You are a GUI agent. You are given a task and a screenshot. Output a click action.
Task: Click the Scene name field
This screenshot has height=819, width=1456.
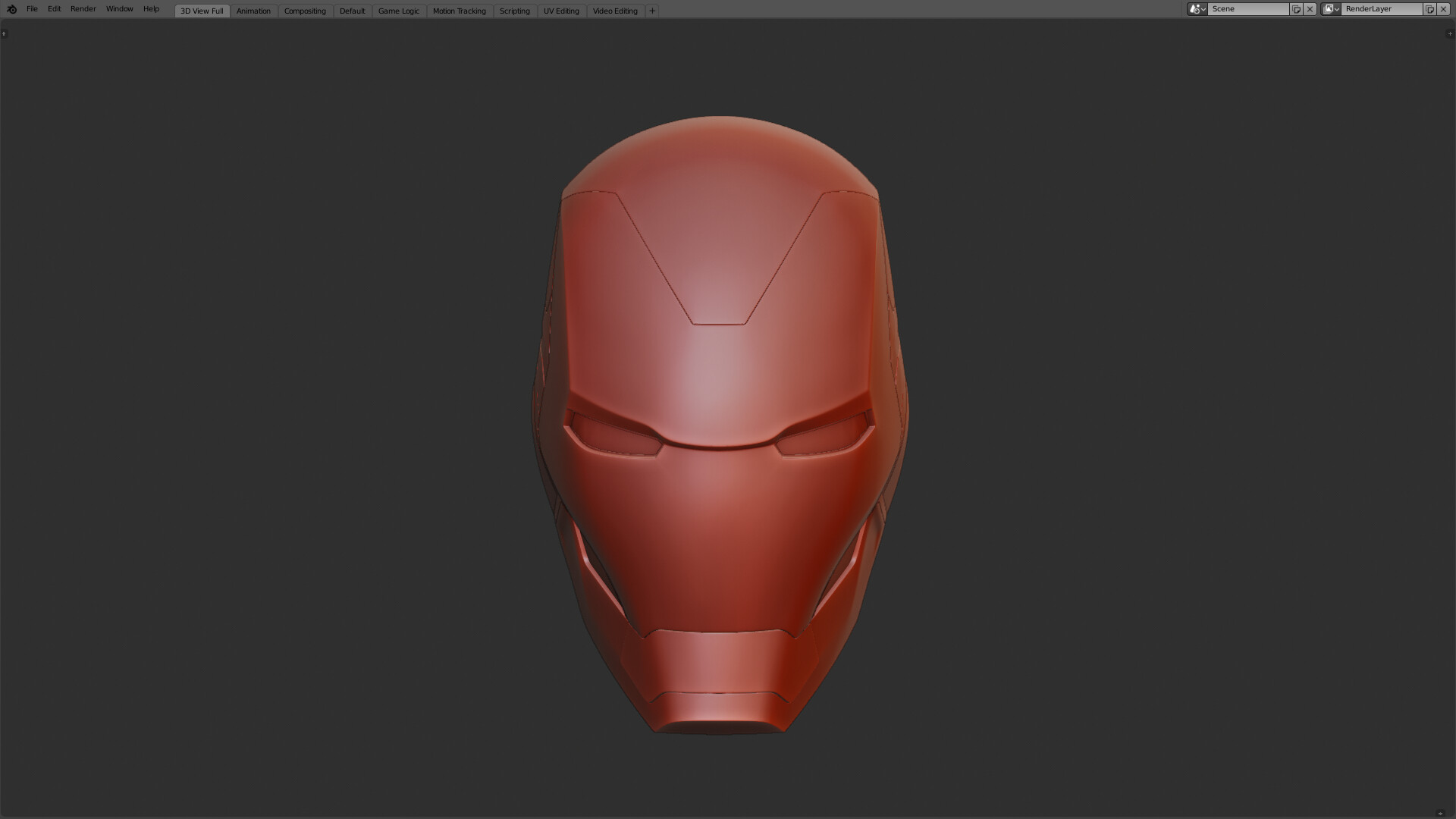[1248, 9]
